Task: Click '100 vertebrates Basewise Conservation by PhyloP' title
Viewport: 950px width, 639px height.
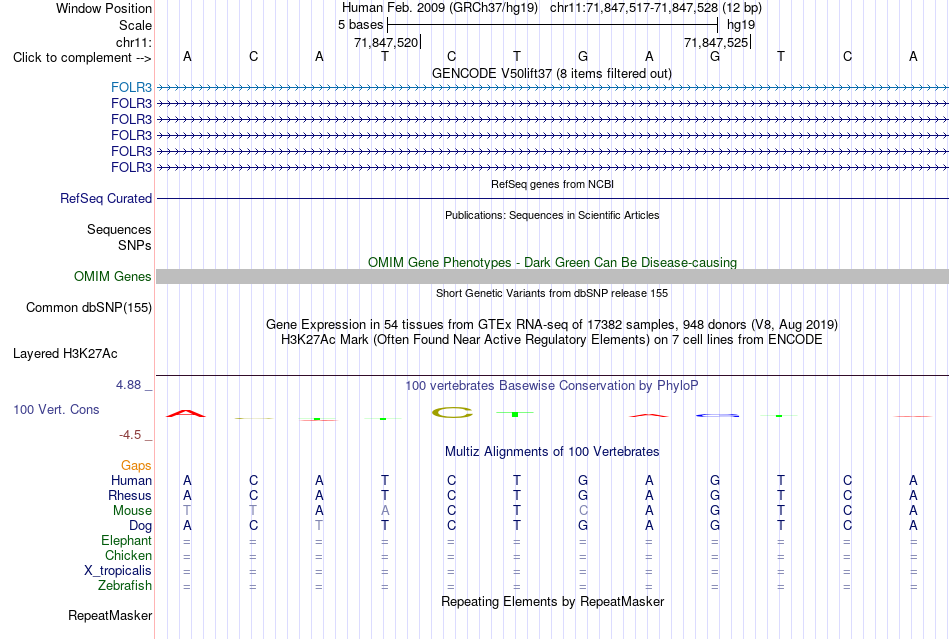Action: coord(552,385)
